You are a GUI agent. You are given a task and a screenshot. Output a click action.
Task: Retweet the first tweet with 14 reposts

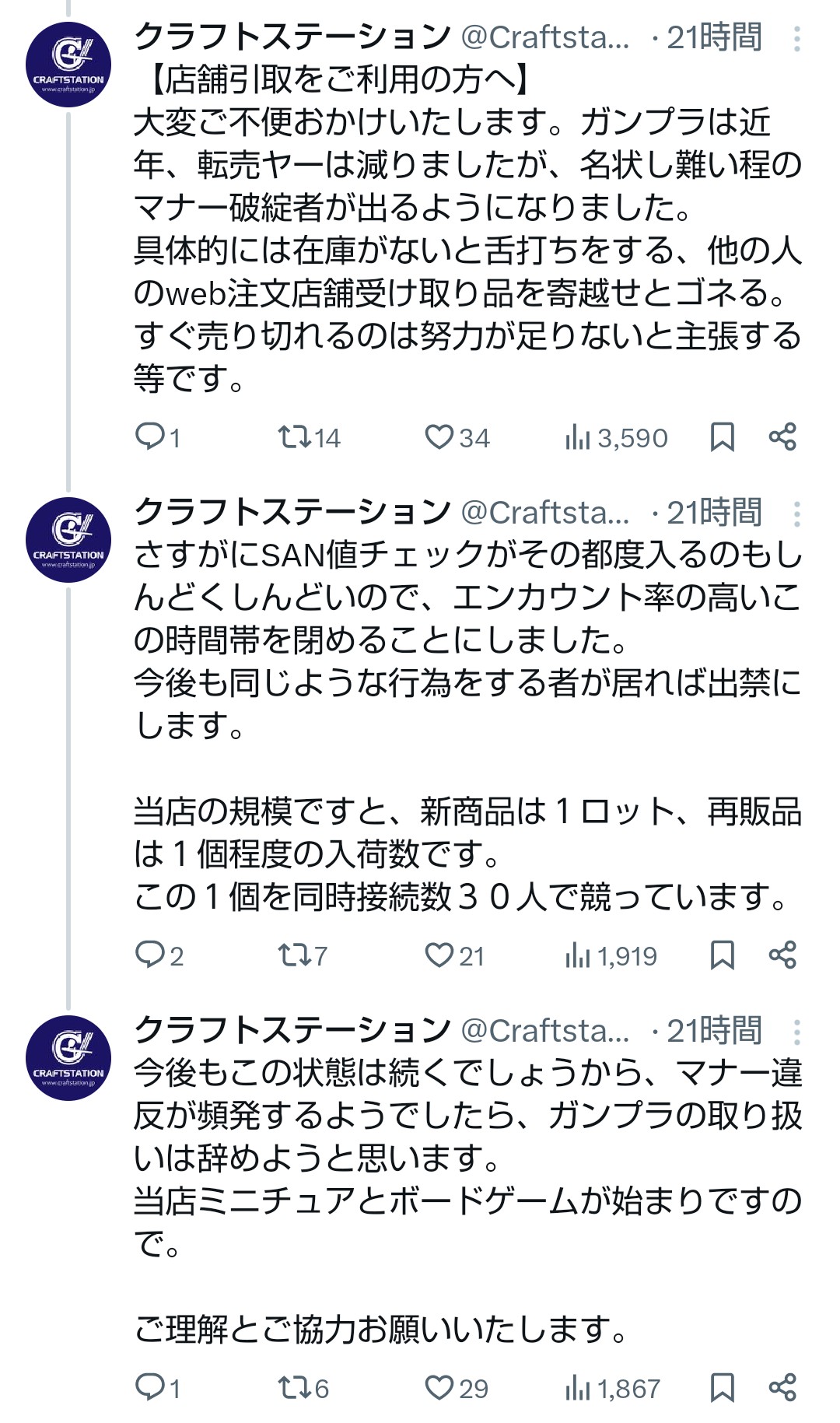pos(310,437)
